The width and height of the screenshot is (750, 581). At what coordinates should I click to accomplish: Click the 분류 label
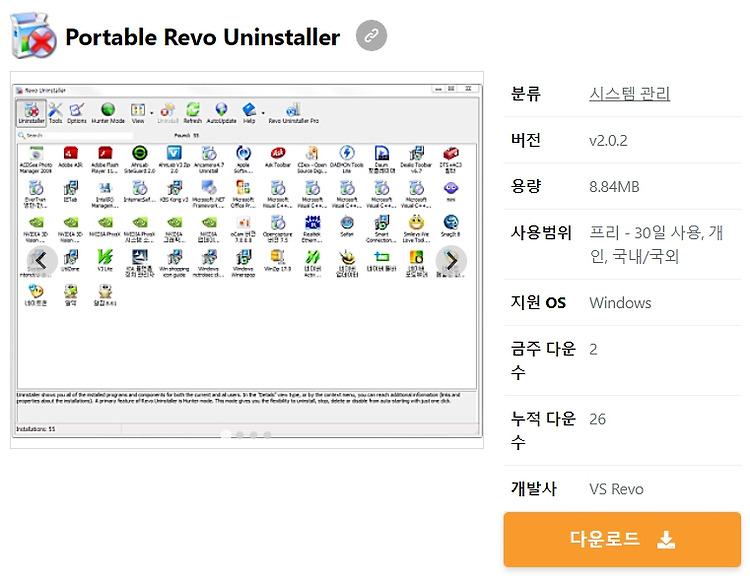pos(525,93)
